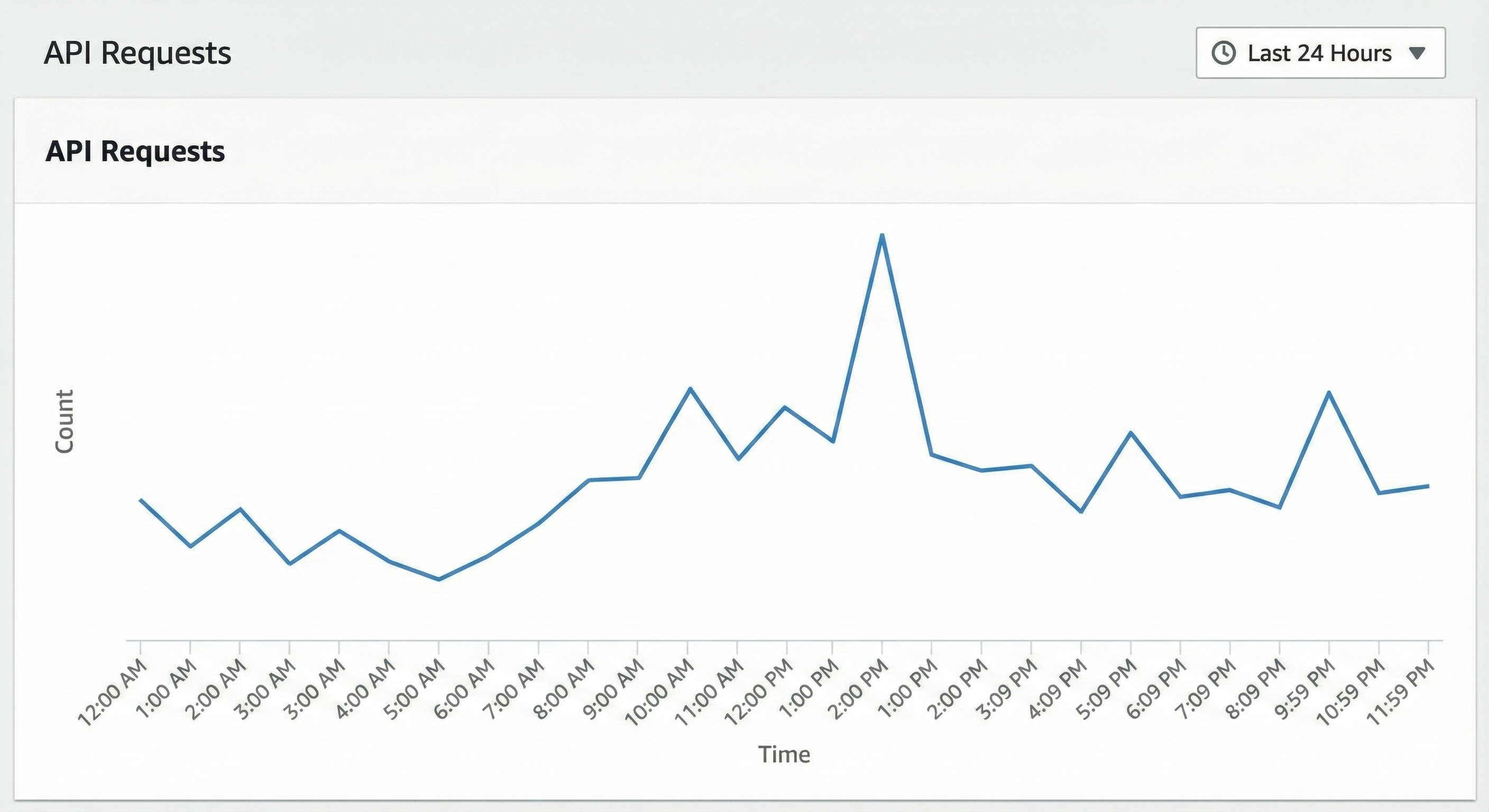Image resolution: width=1489 pixels, height=812 pixels.
Task: Click the lowest dip of the chart line
Action: 439,579
